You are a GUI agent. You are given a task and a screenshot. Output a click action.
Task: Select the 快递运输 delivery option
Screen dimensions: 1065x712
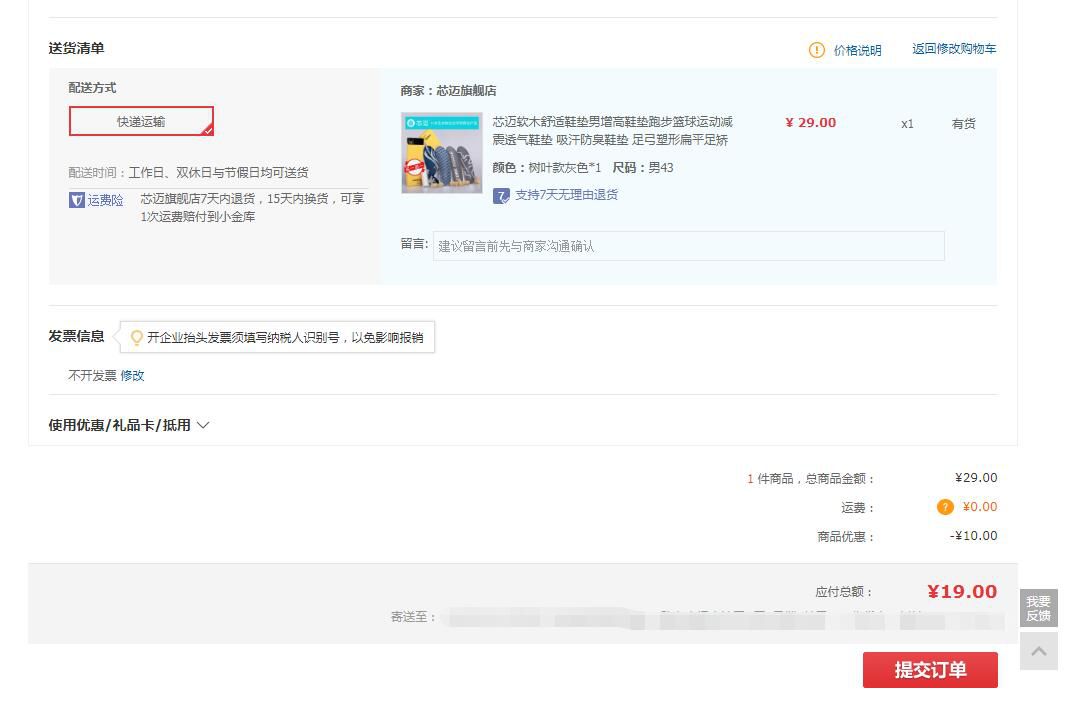(x=141, y=121)
